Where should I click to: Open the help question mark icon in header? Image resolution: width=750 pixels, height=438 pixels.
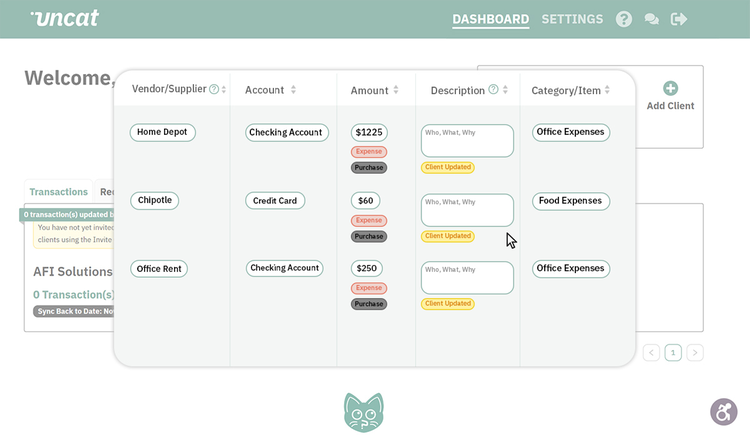tap(624, 19)
